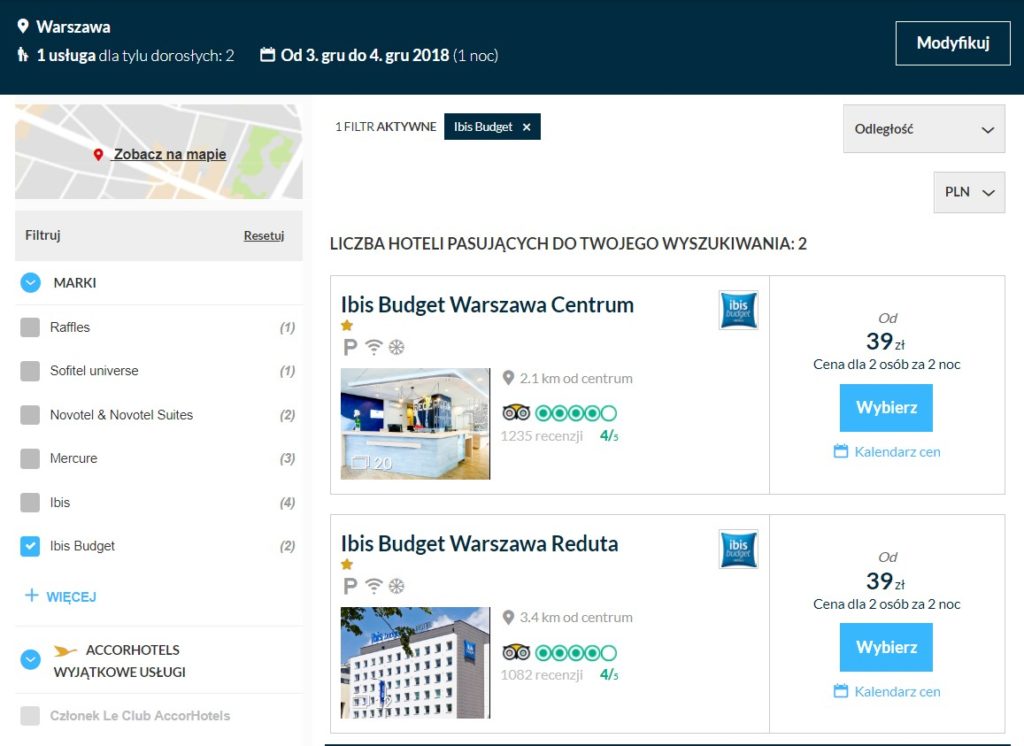The width and height of the screenshot is (1024, 746).
Task: Collapse the AccorHotels Wyjątkowe usługi section
Action: point(30,660)
